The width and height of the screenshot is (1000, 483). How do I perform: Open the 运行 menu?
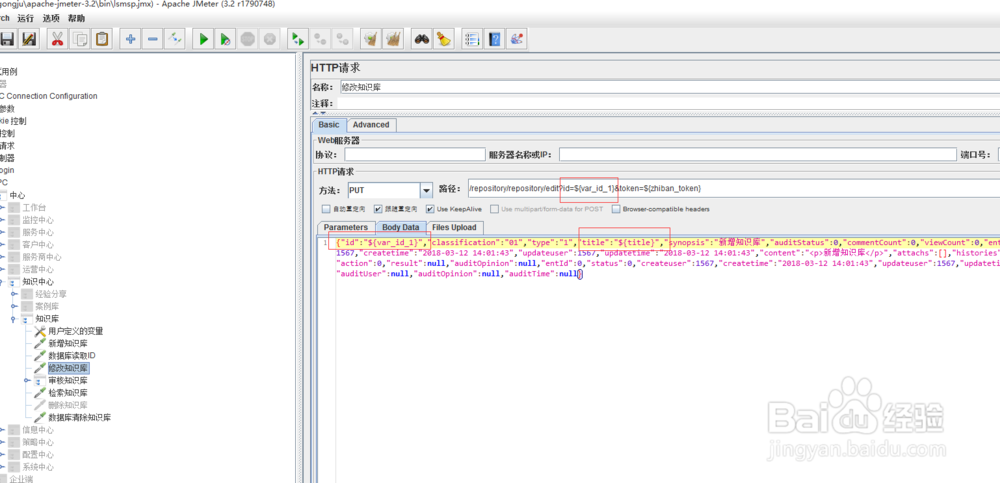26,19
